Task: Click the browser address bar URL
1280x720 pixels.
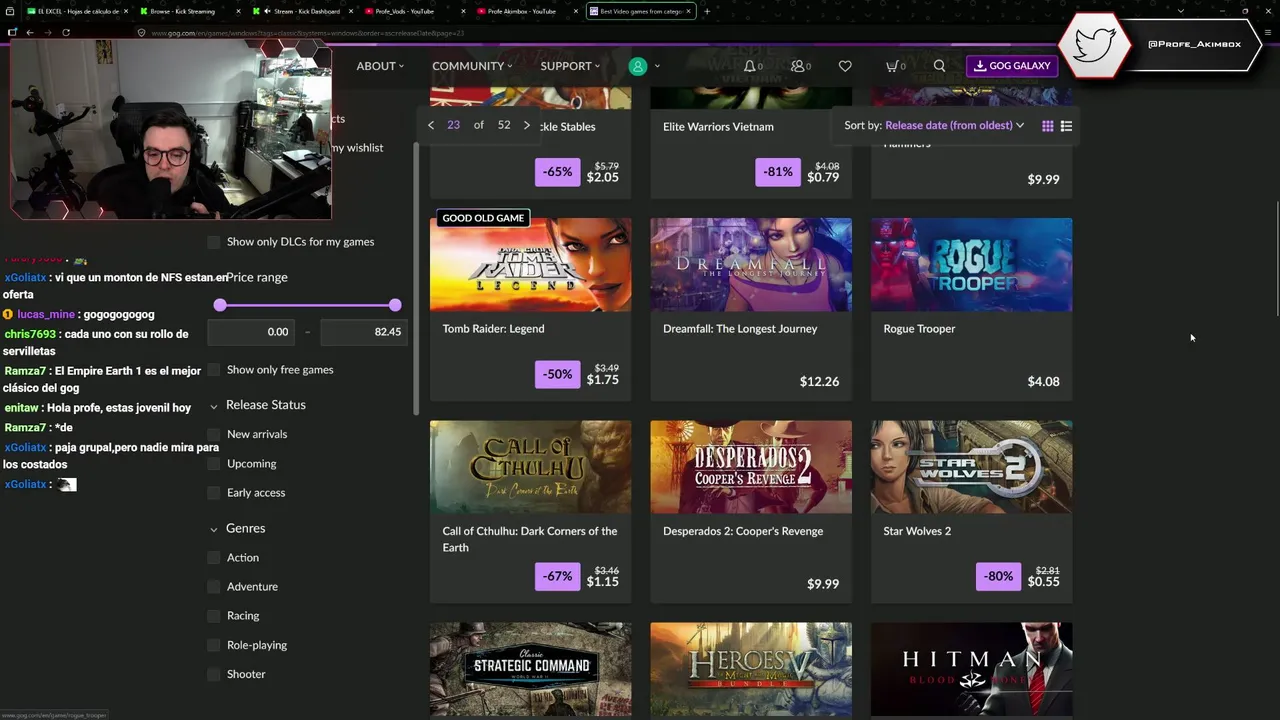Action: pos(308,32)
